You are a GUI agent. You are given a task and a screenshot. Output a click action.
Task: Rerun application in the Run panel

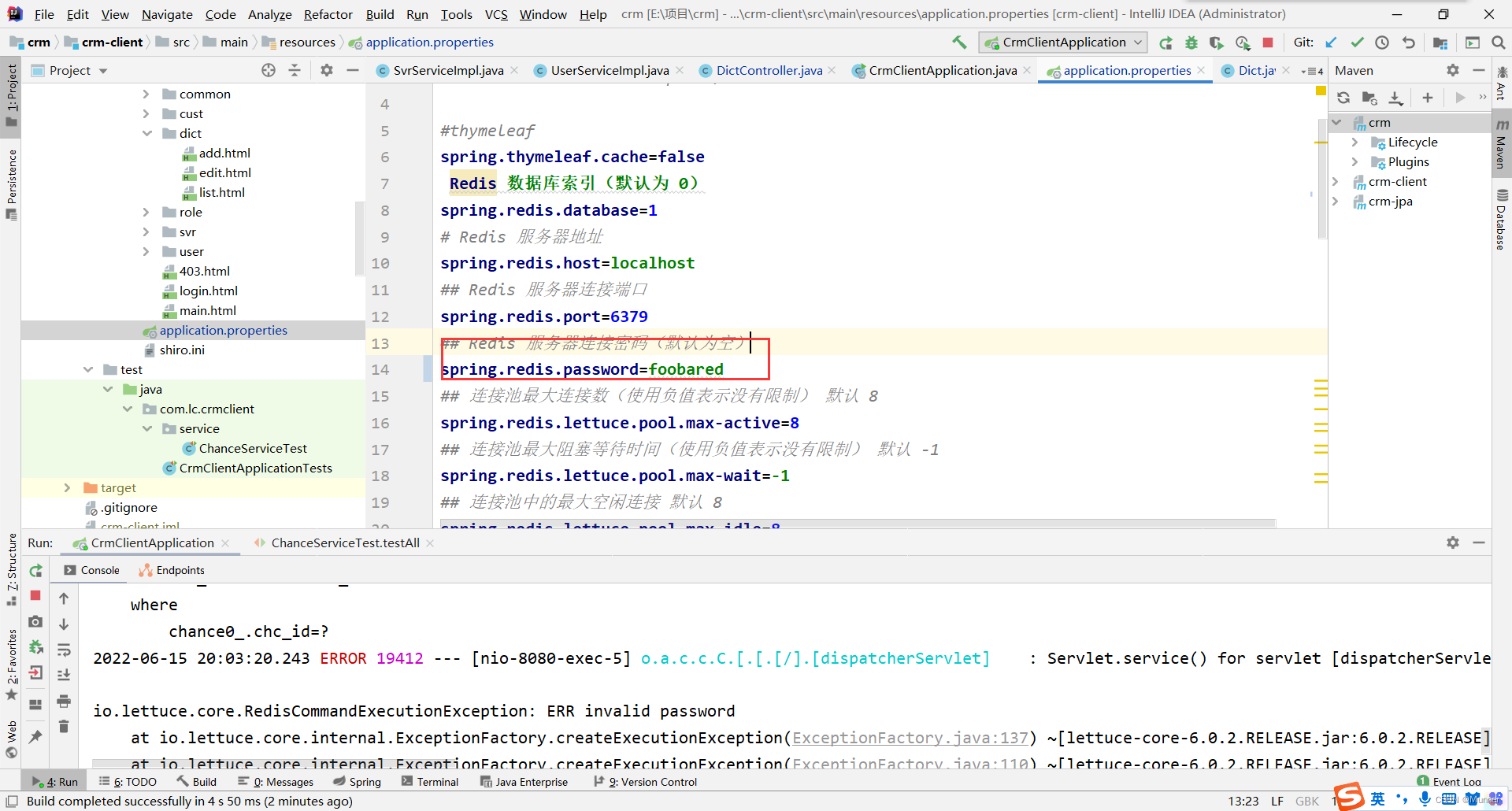coord(35,571)
